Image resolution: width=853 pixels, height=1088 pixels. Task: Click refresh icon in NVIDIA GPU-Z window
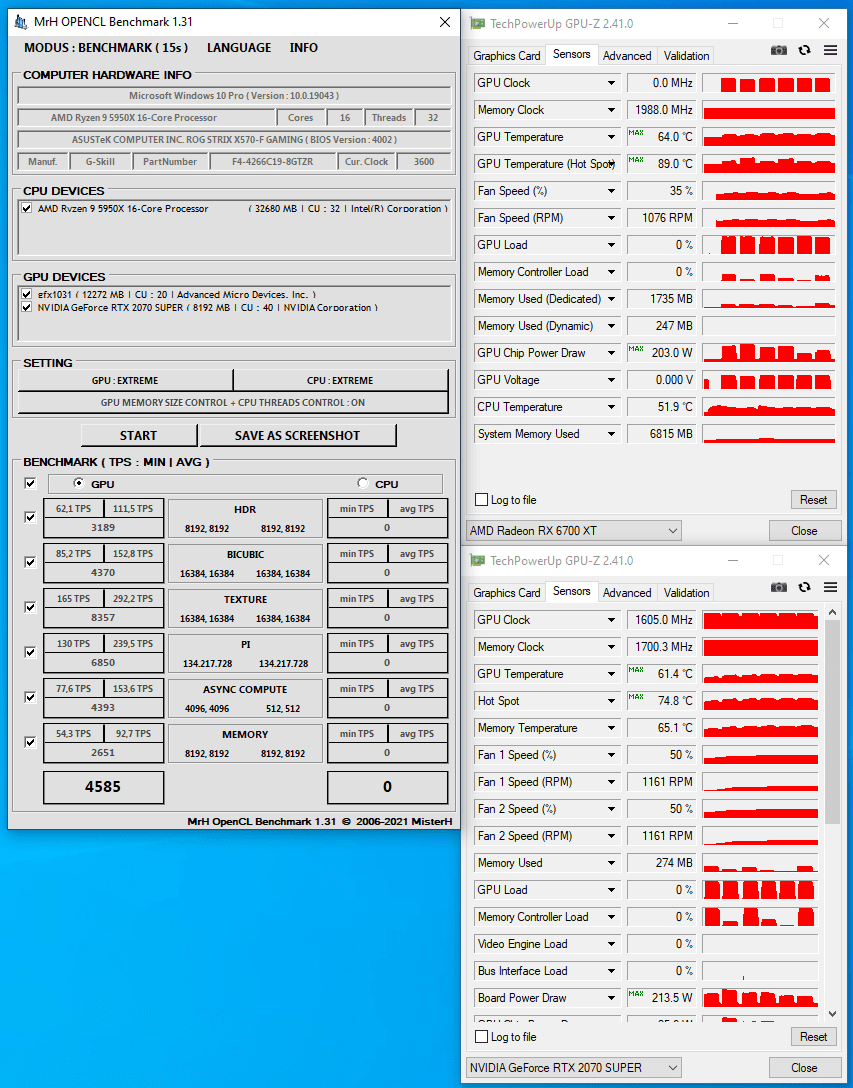coord(804,587)
